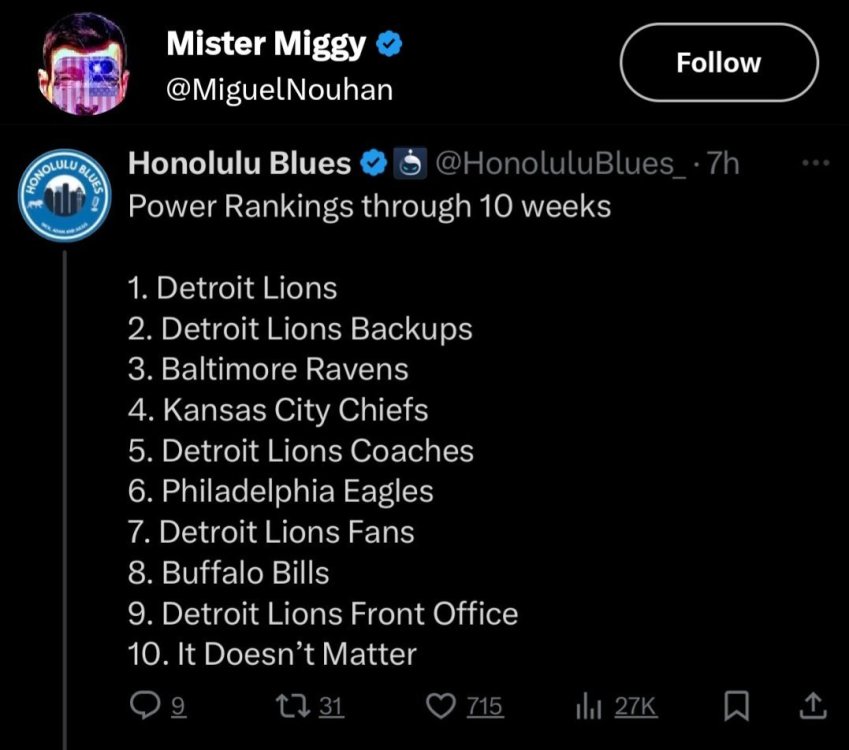
Task: Click the 715 likes count
Action: click(484, 706)
